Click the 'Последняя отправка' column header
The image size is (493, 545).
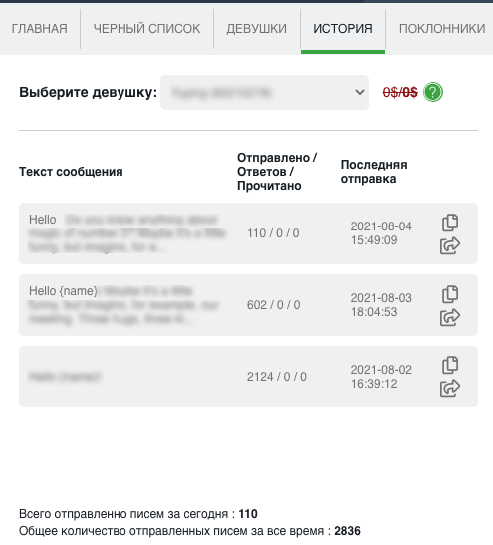pyautogui.click(x=374, y=172)
